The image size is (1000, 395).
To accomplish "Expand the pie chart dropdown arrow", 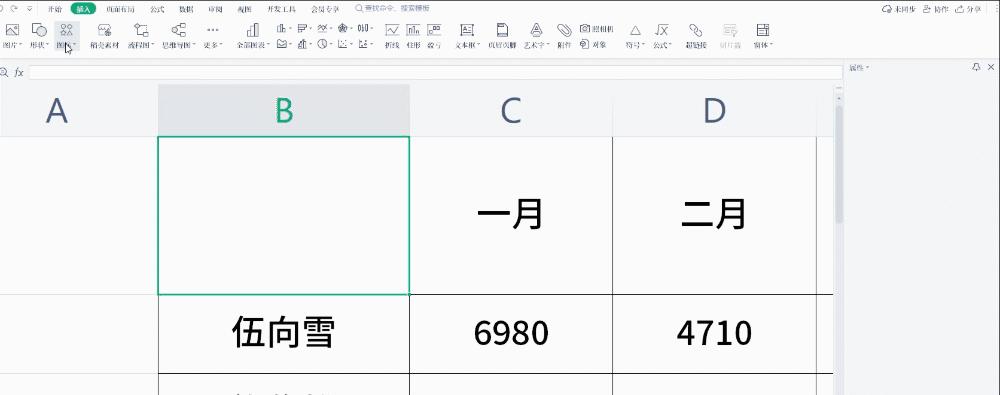I will coord(331,44).
